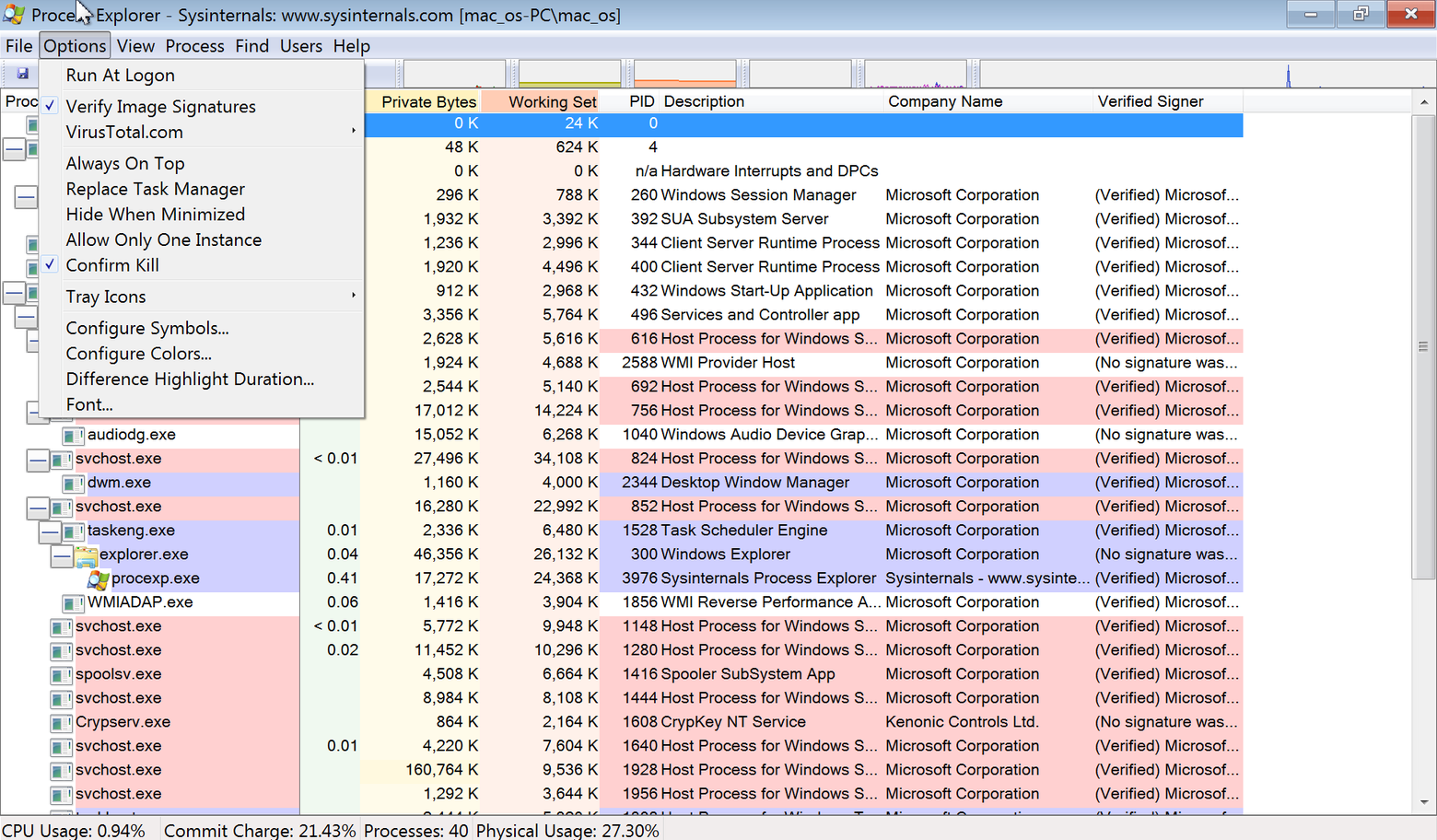Toggle Allow Only One Instance
This screenshot has height=840, width=1437.
tap(202, 239)
